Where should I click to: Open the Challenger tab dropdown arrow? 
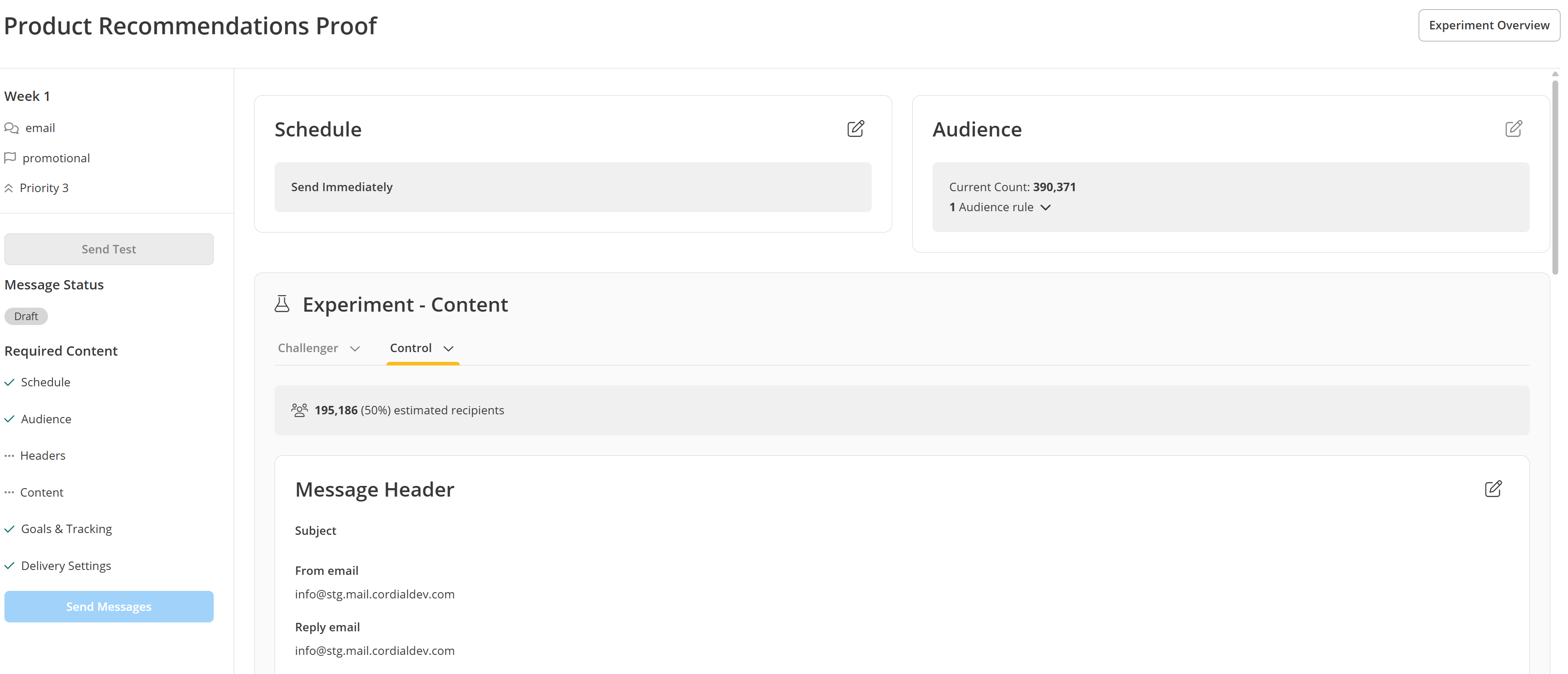pos(355,349)
